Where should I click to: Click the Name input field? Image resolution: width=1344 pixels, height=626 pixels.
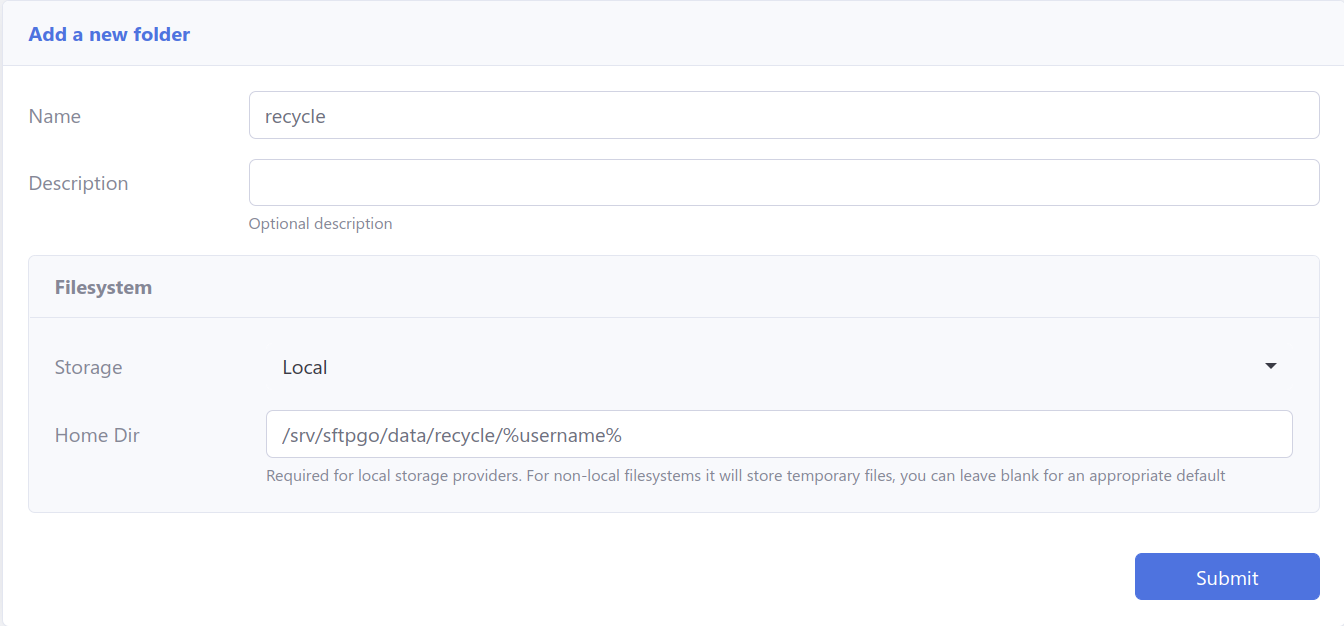(783, 116)
